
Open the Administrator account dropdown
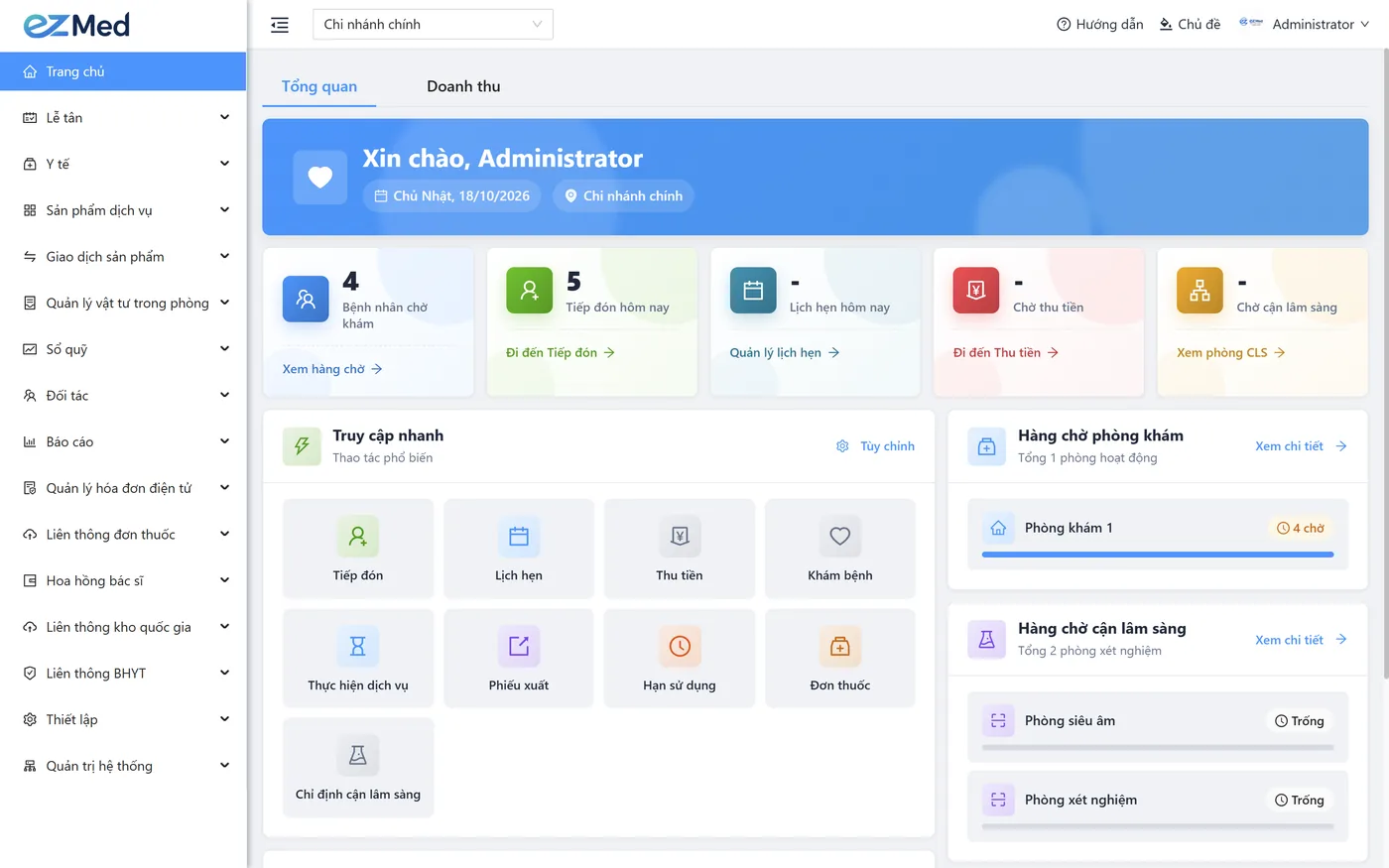pyautogui.click(x=1304, y=24)
